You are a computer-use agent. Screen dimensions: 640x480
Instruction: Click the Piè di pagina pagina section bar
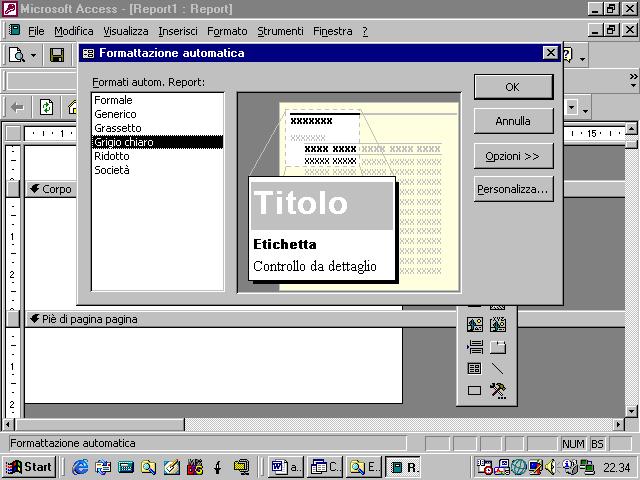tap(325, 319)
